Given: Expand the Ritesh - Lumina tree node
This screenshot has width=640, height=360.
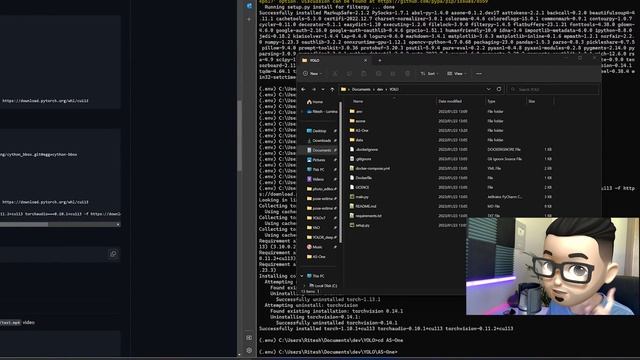Looking at the screenshot, I should pos(302,111).
